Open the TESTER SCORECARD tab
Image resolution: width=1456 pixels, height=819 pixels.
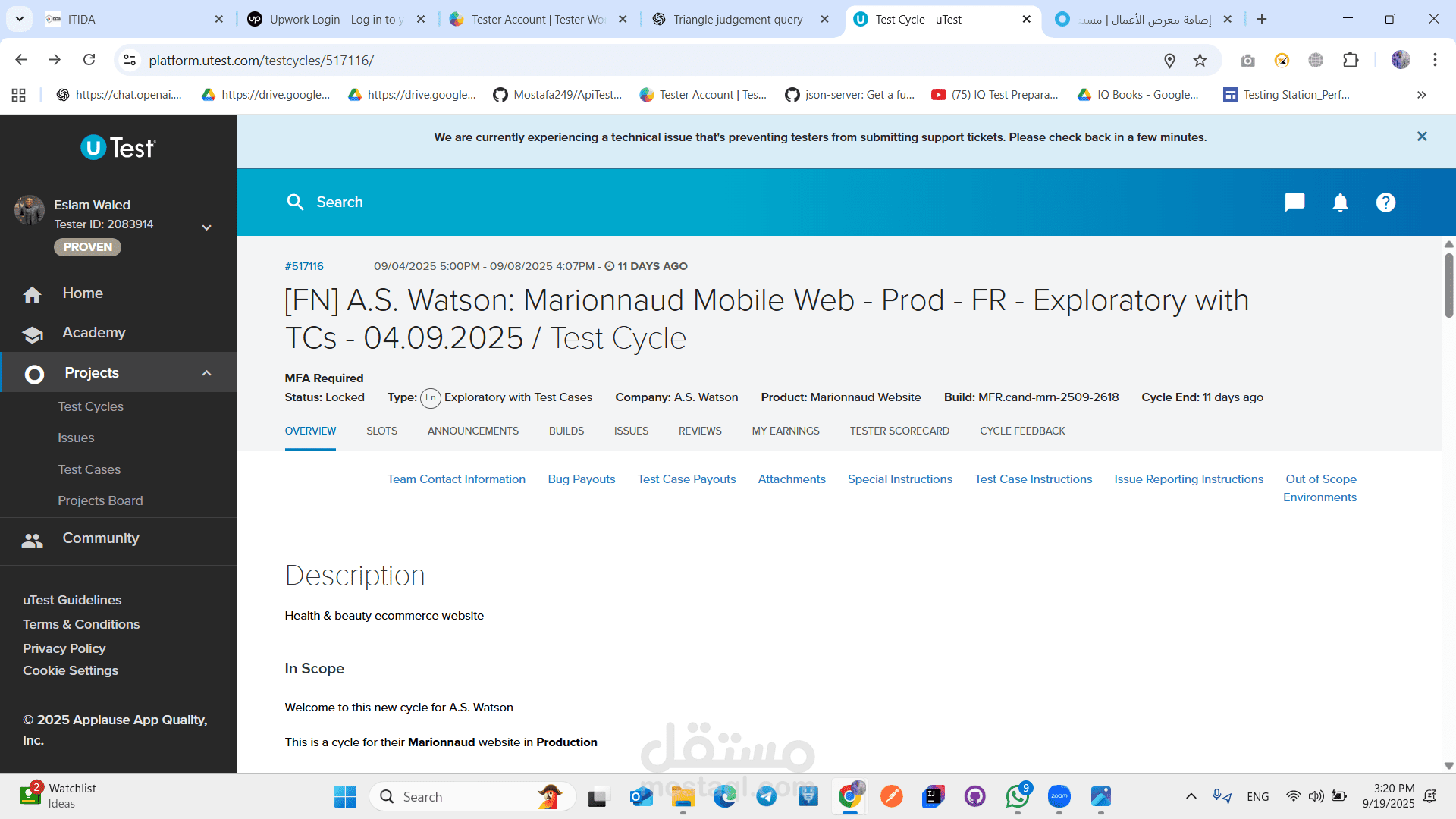(899, 431)
